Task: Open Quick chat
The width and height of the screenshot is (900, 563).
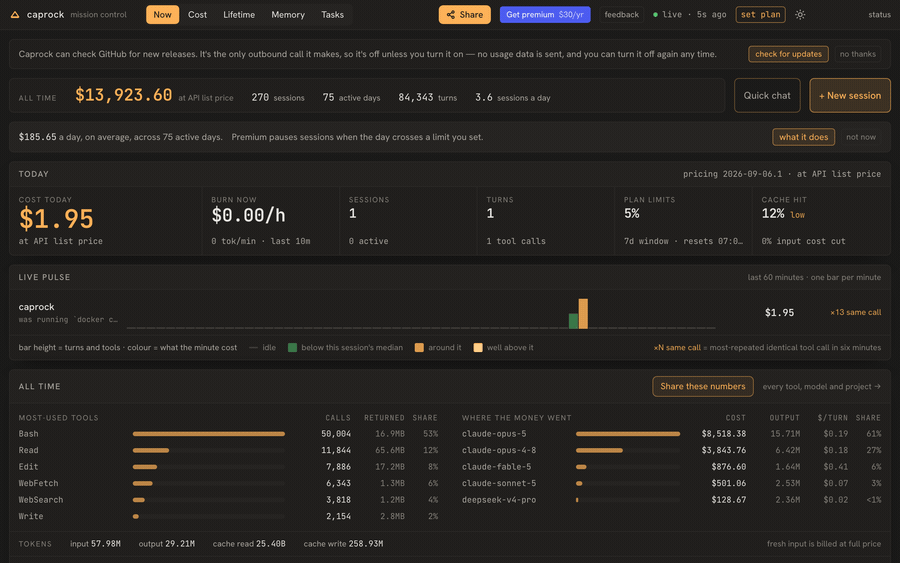Action: (x=767, y=95)
